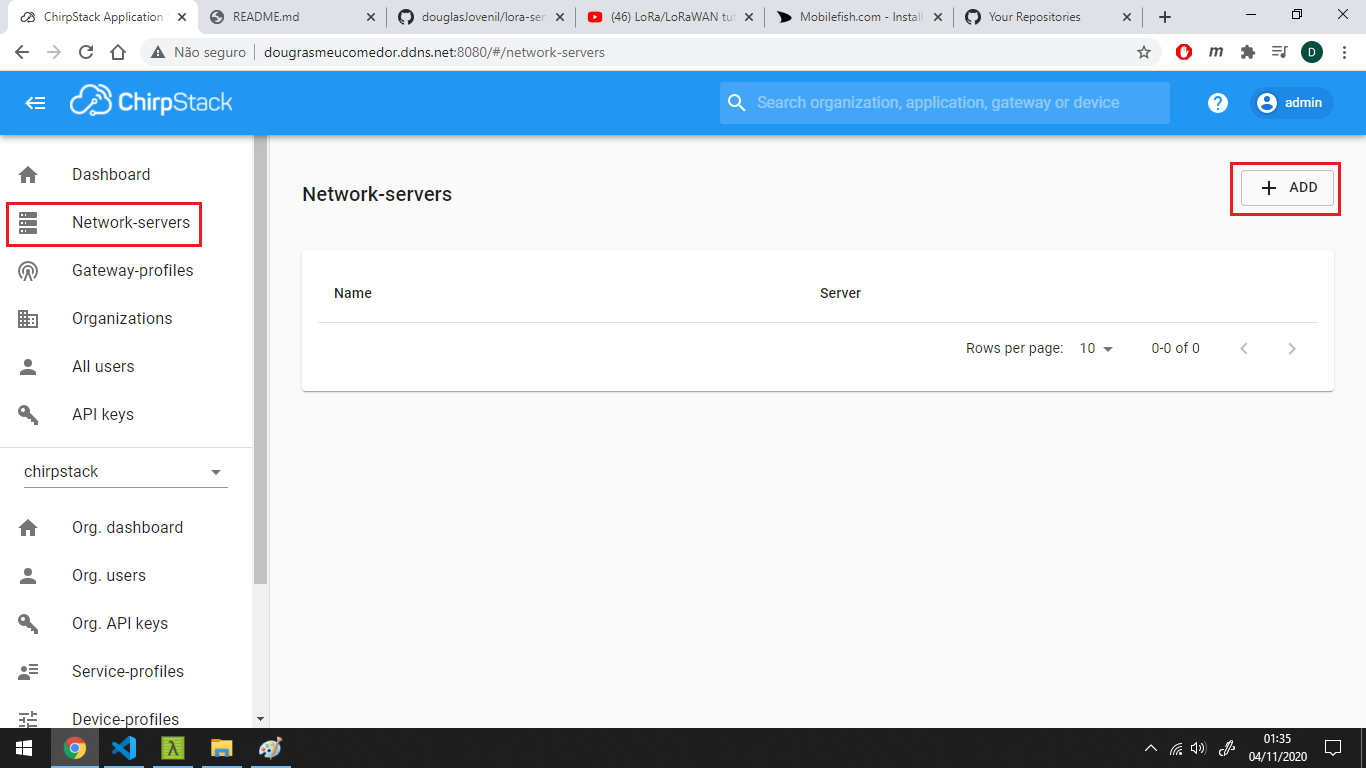The width and height of the screenshot is (1366, 768).
Task: Click the Org. dashboard home icon
Action: pos(28,528)
